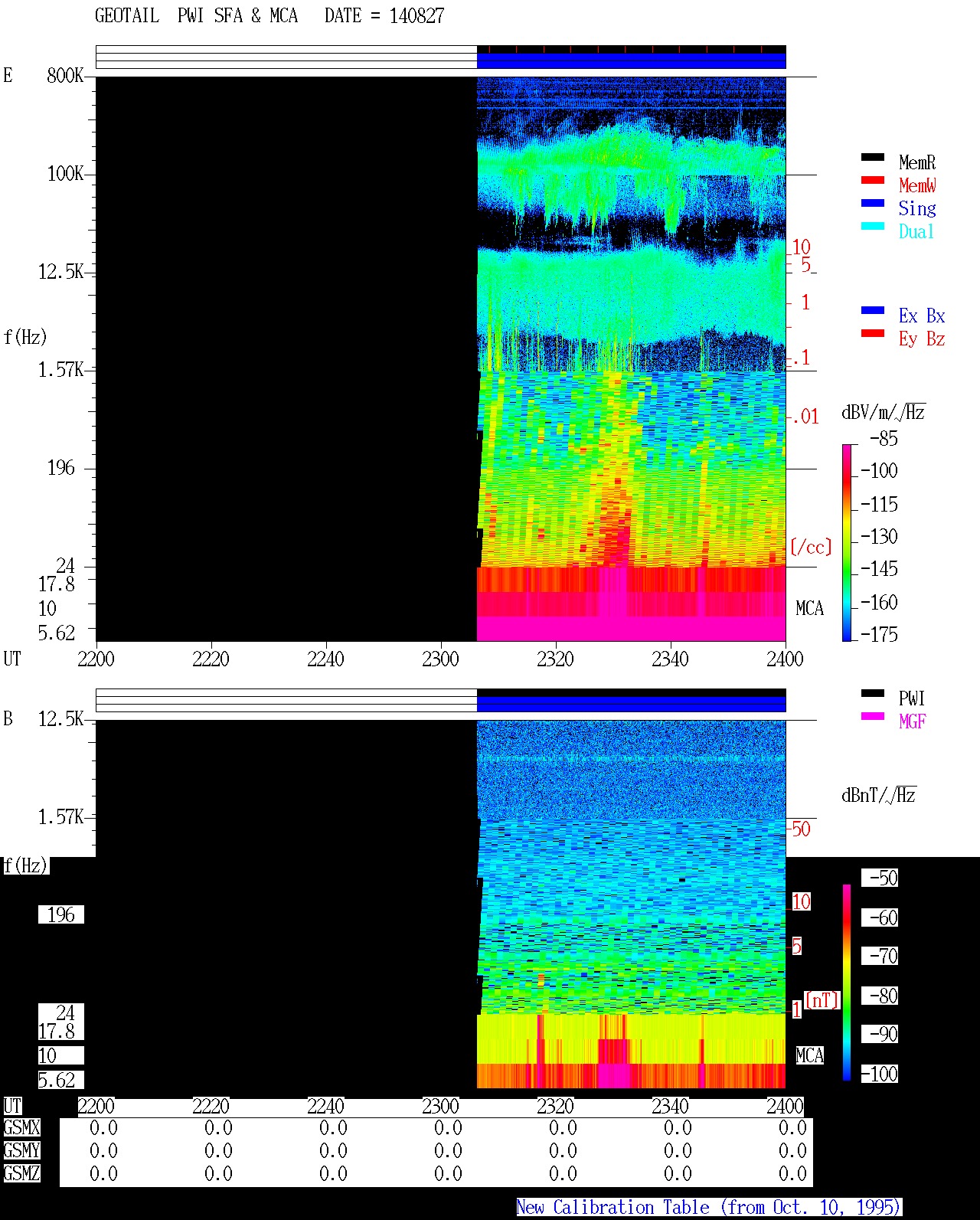The image size is (980, 1220).
Task: Click the E panel '196' axis label
Action: [x=61, y=467]
